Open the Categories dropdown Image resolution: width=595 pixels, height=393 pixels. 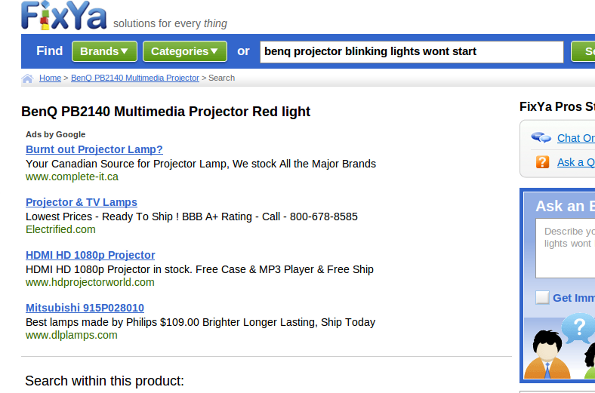pos(185,51)
